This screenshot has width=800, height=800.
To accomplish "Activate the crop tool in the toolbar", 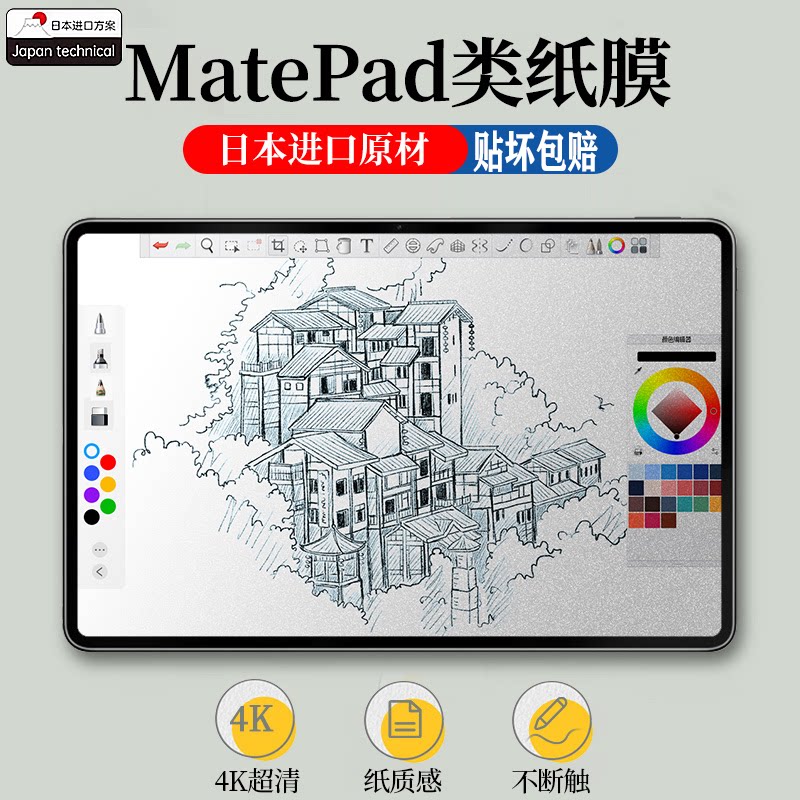I will (277, 243).
